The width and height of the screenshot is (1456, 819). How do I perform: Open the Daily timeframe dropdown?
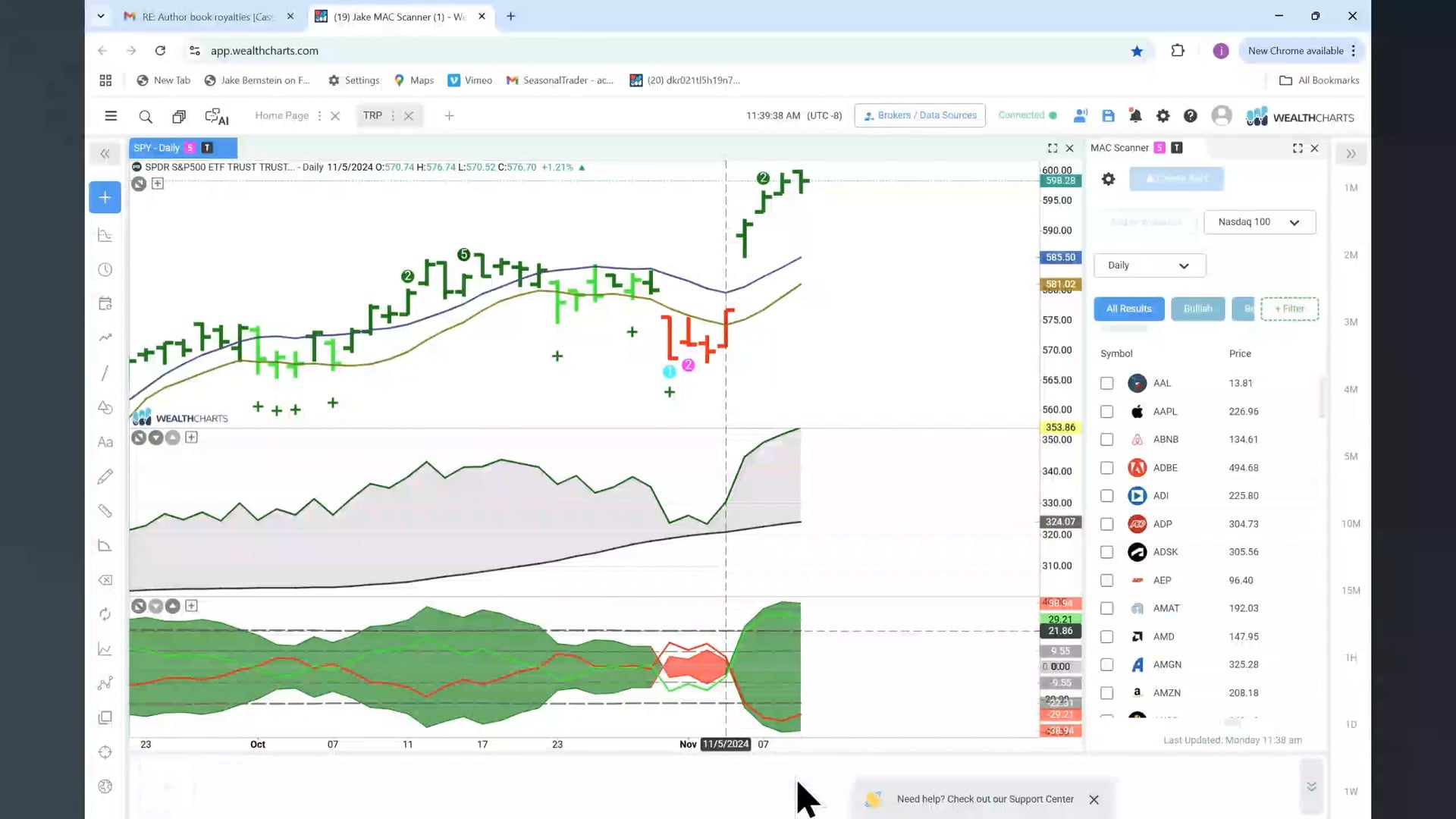[1149, 265]
